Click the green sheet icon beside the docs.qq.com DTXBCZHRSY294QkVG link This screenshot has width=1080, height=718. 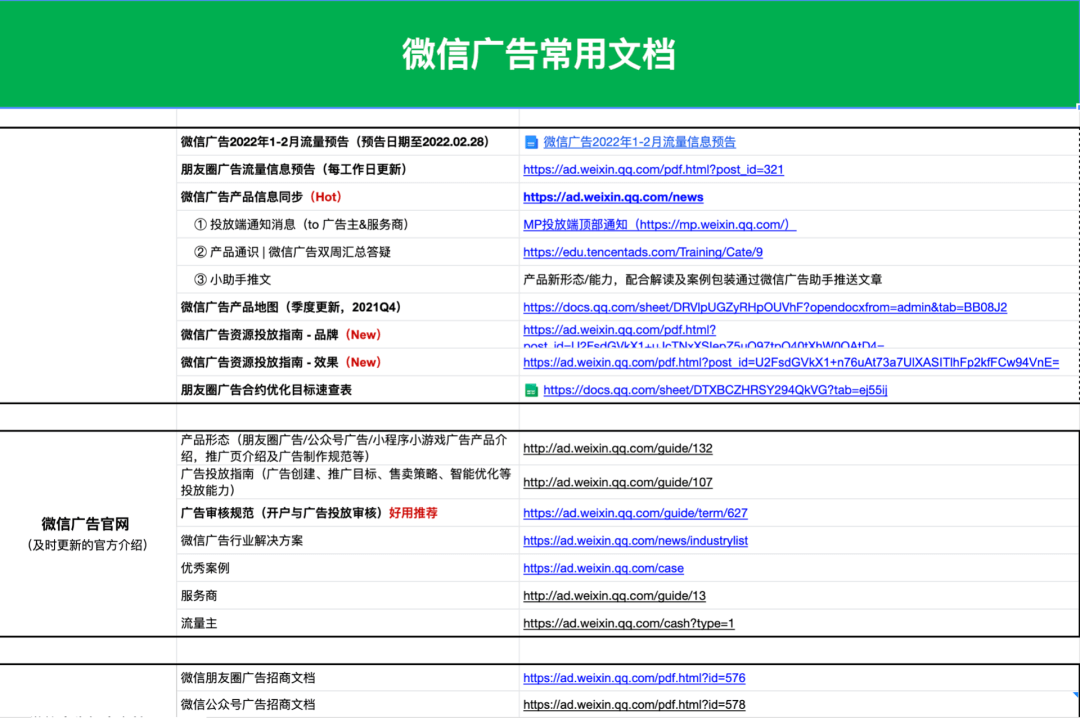click(531, 390)
